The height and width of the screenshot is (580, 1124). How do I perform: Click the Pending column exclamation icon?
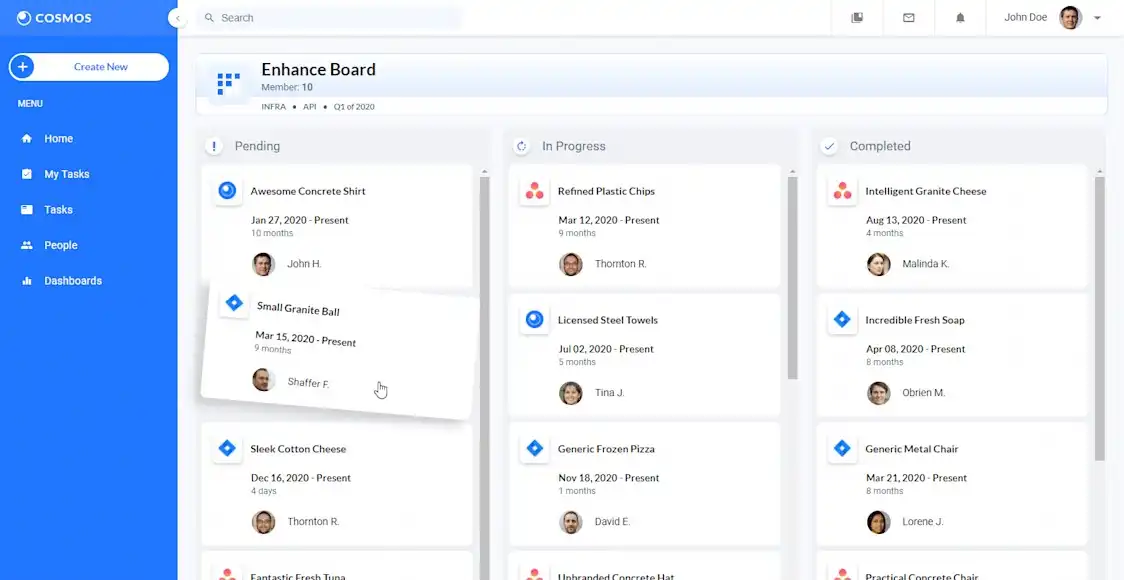click(x=213, y=146)
